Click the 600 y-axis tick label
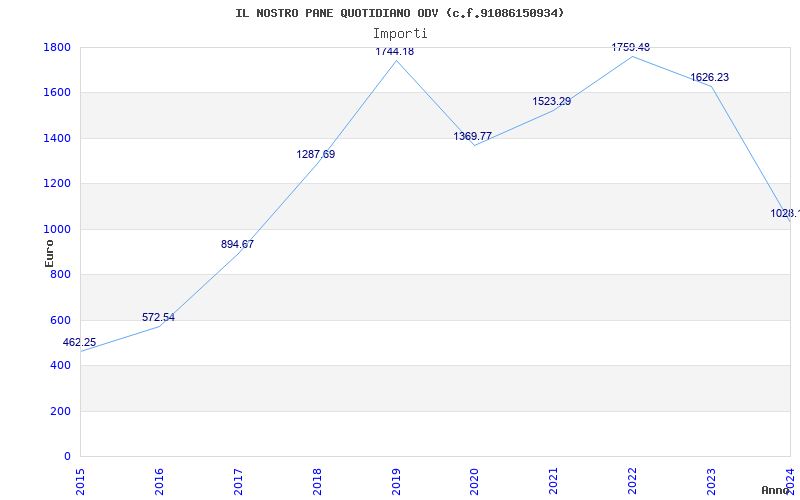The width and height of the screenshot is (800, 500). point(61,320)
